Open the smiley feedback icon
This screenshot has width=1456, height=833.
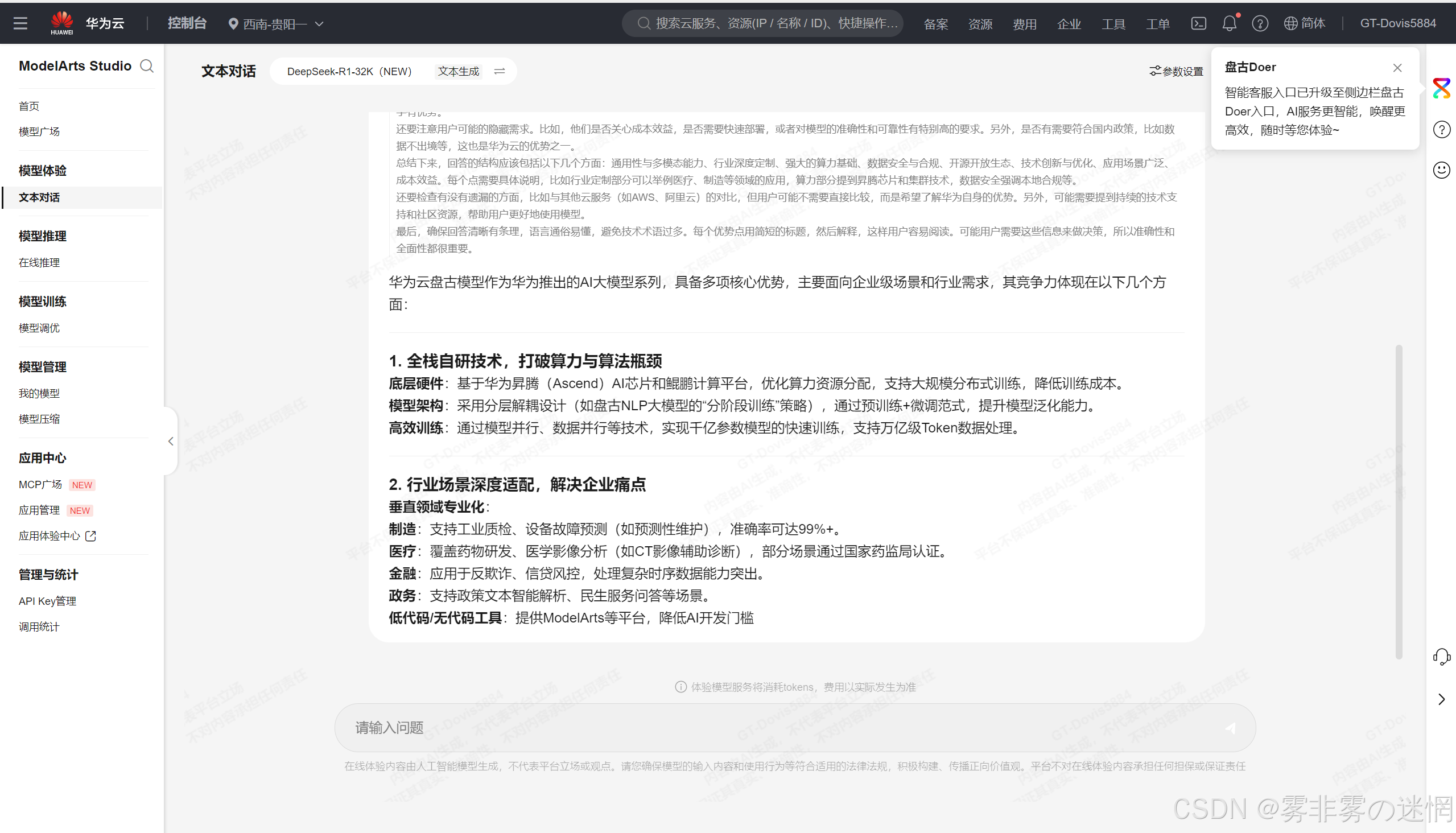(x=1442, y=170)
